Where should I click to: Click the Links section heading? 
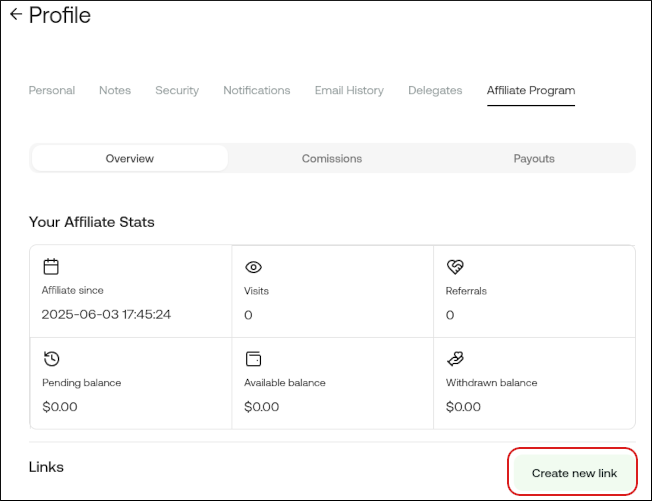coord(46,467)
